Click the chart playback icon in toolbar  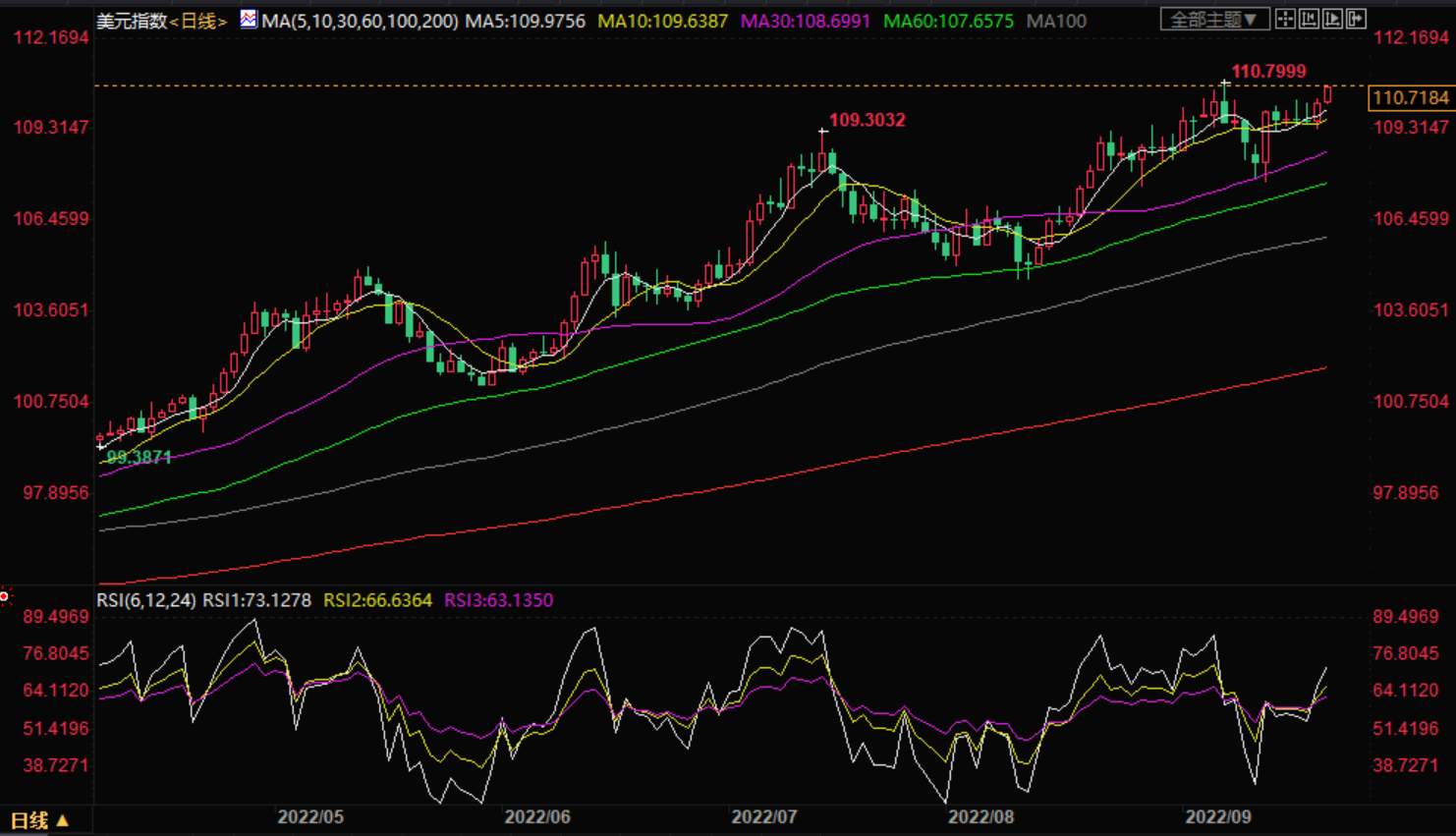pos(1332,19)
